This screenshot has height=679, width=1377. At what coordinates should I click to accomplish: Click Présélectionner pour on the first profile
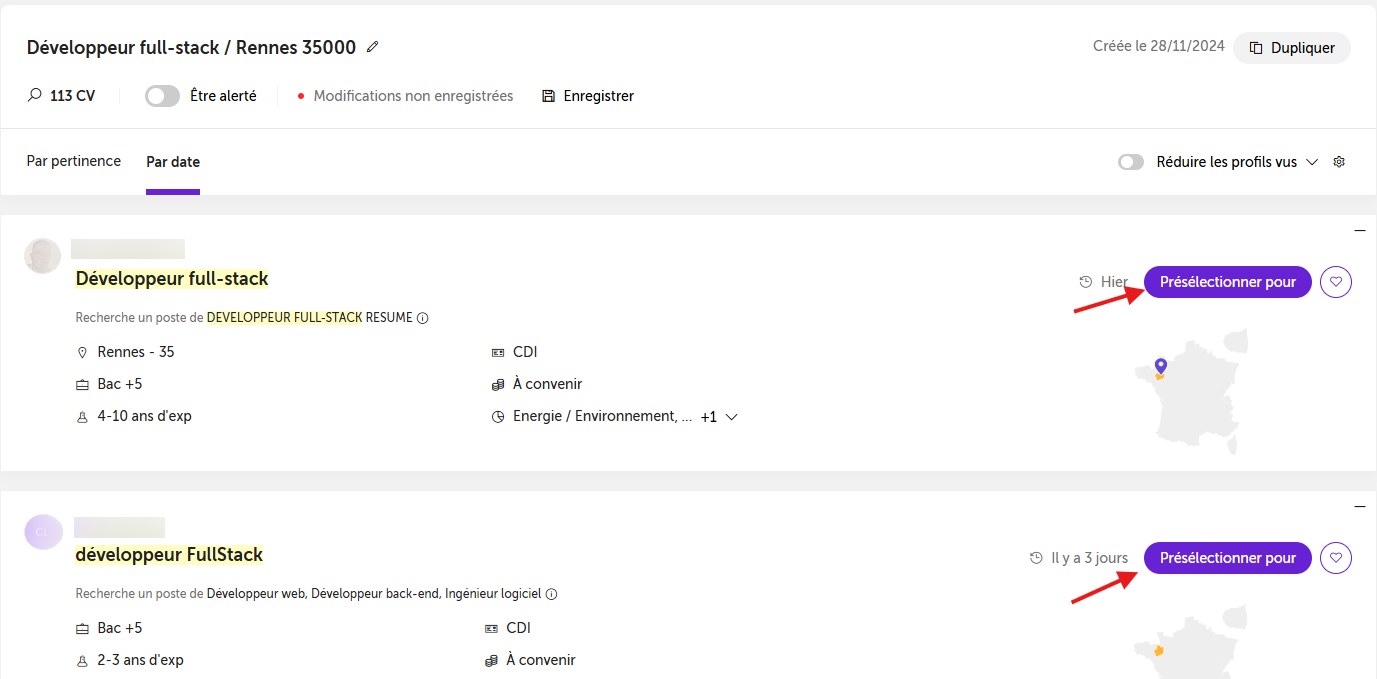point(1227,282)
